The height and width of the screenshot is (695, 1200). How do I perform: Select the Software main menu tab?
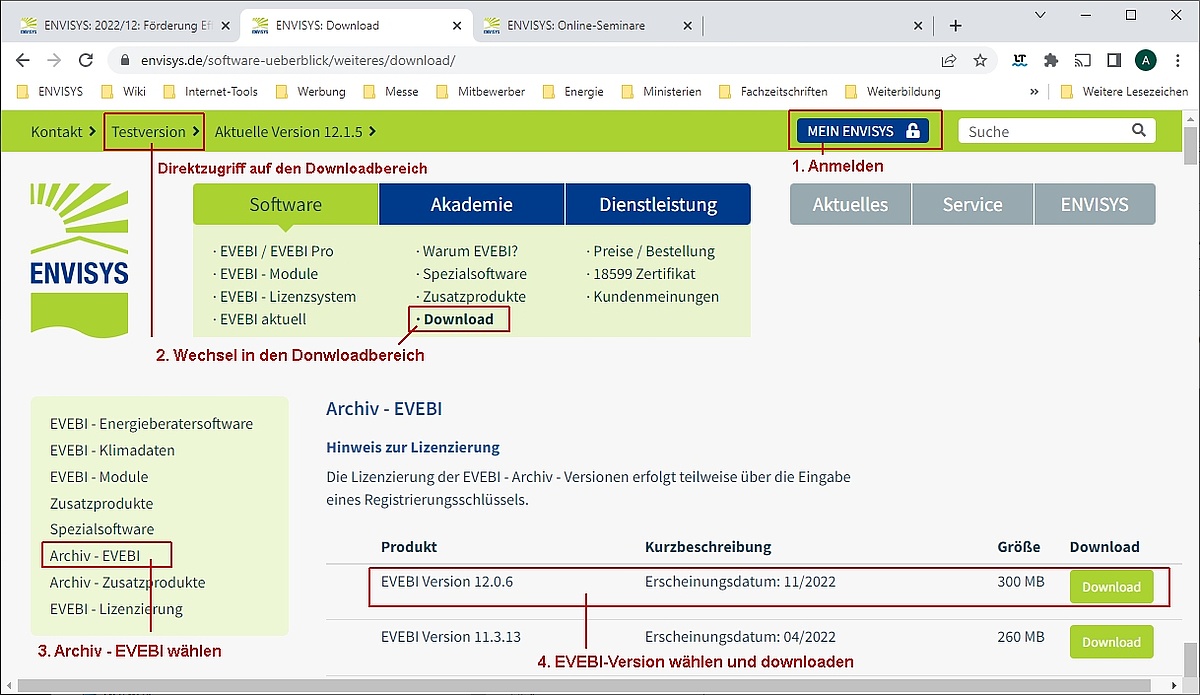click(x=286, y=204)
